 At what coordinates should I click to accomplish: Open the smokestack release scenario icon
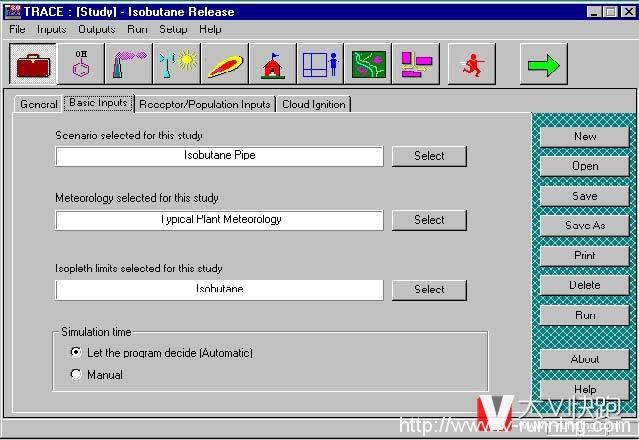coord(129,64)
